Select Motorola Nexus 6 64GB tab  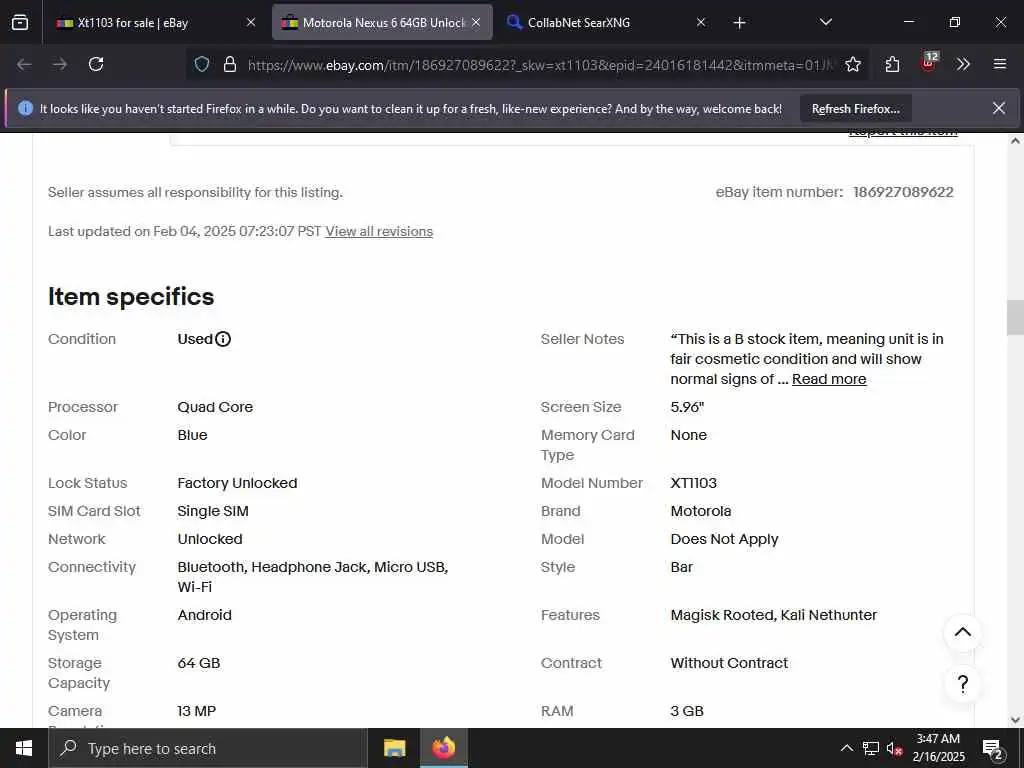(x=382, y=22)
